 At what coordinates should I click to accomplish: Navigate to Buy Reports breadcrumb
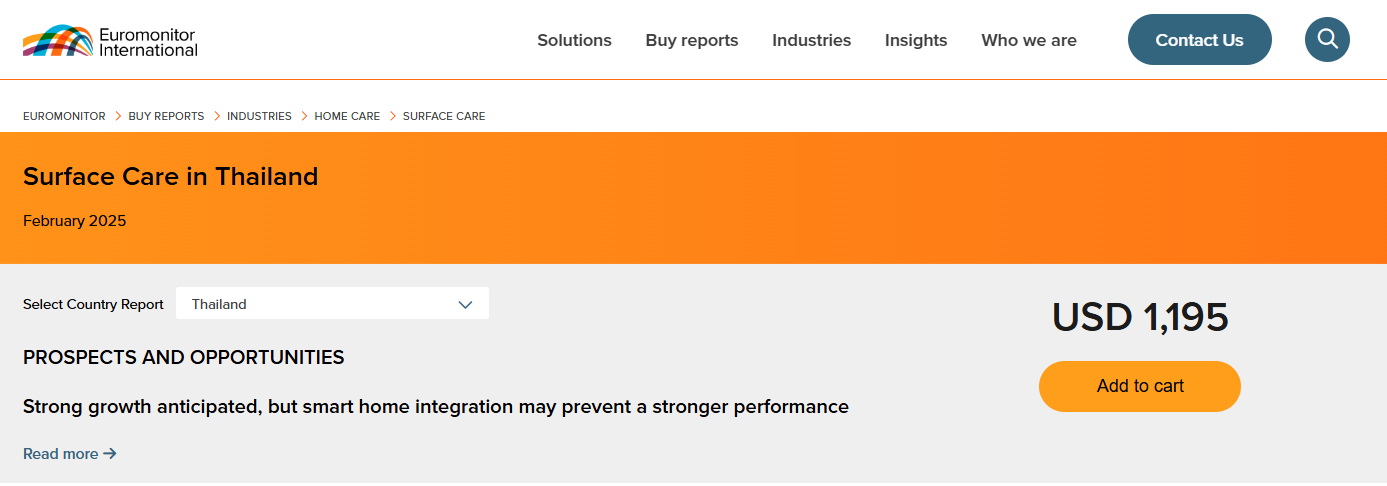[x=166, y=116]
